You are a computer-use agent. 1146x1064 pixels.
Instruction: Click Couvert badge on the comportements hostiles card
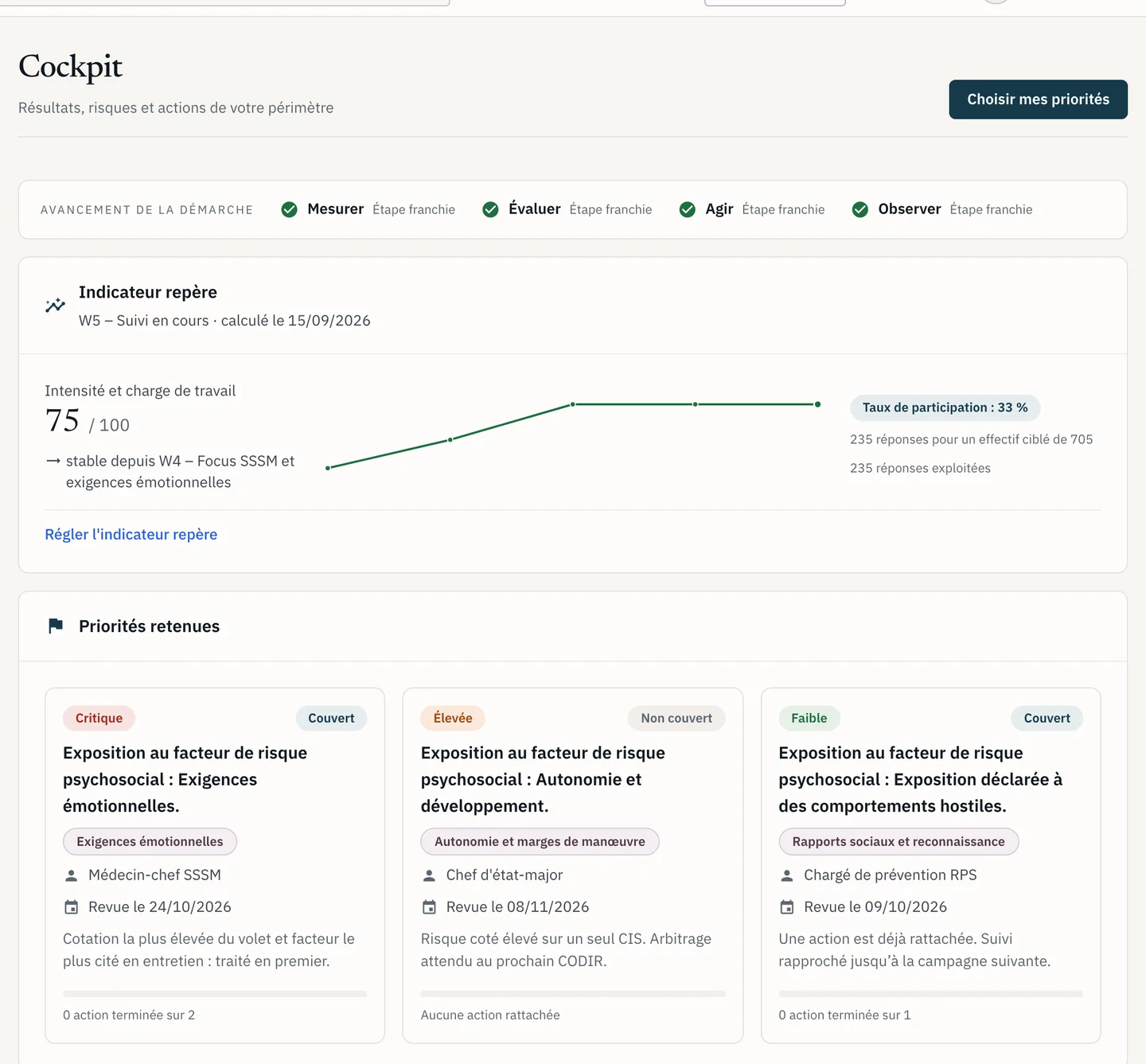[x=1047, y=718]
